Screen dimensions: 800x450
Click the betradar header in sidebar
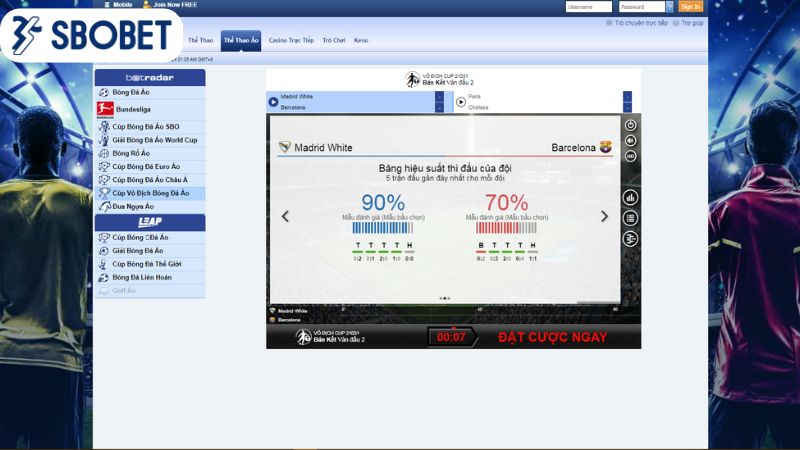(x=150, y=78)
